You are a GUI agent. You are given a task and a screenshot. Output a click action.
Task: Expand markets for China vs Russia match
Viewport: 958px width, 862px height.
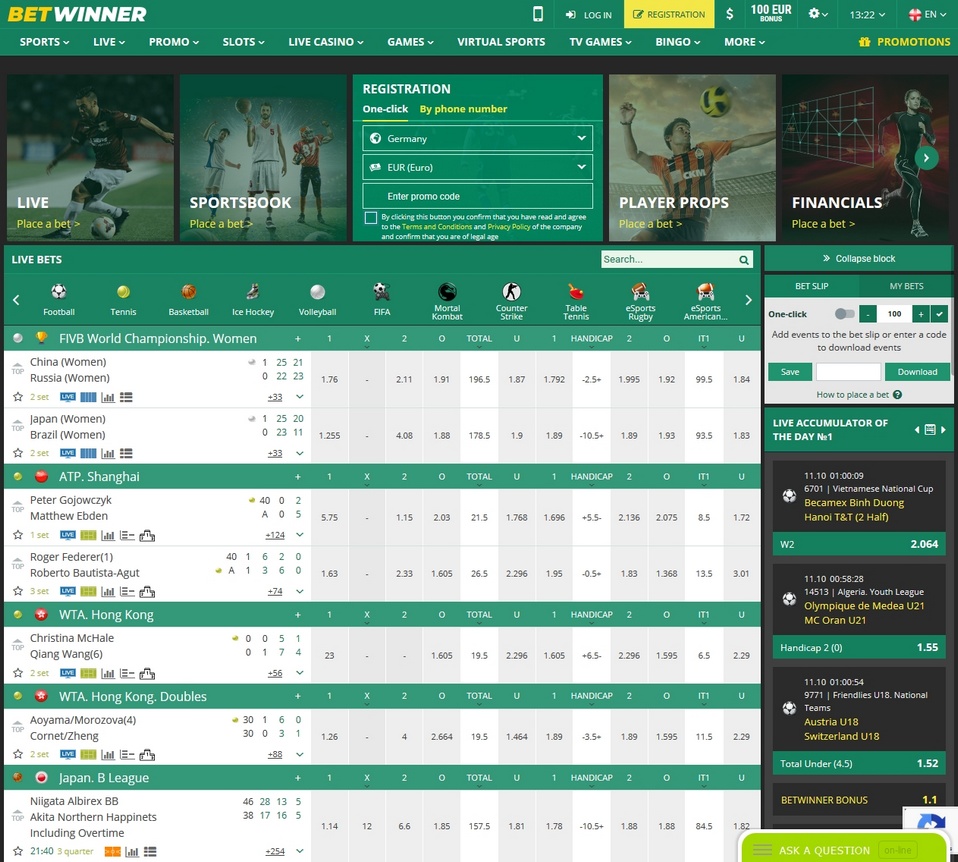pos(300,397)
